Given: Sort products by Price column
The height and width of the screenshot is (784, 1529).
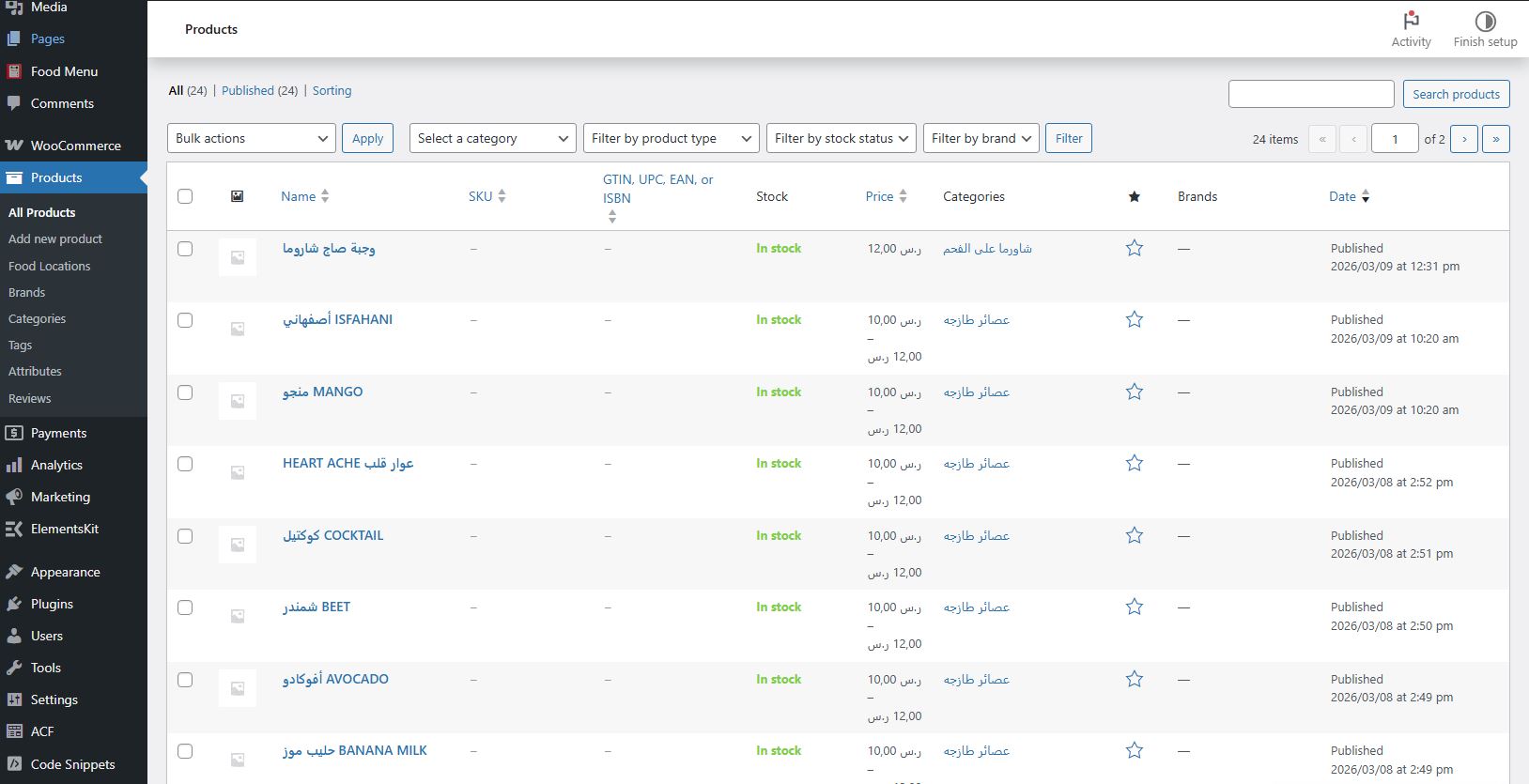Looking at the screenshot, I should [880, 196].
